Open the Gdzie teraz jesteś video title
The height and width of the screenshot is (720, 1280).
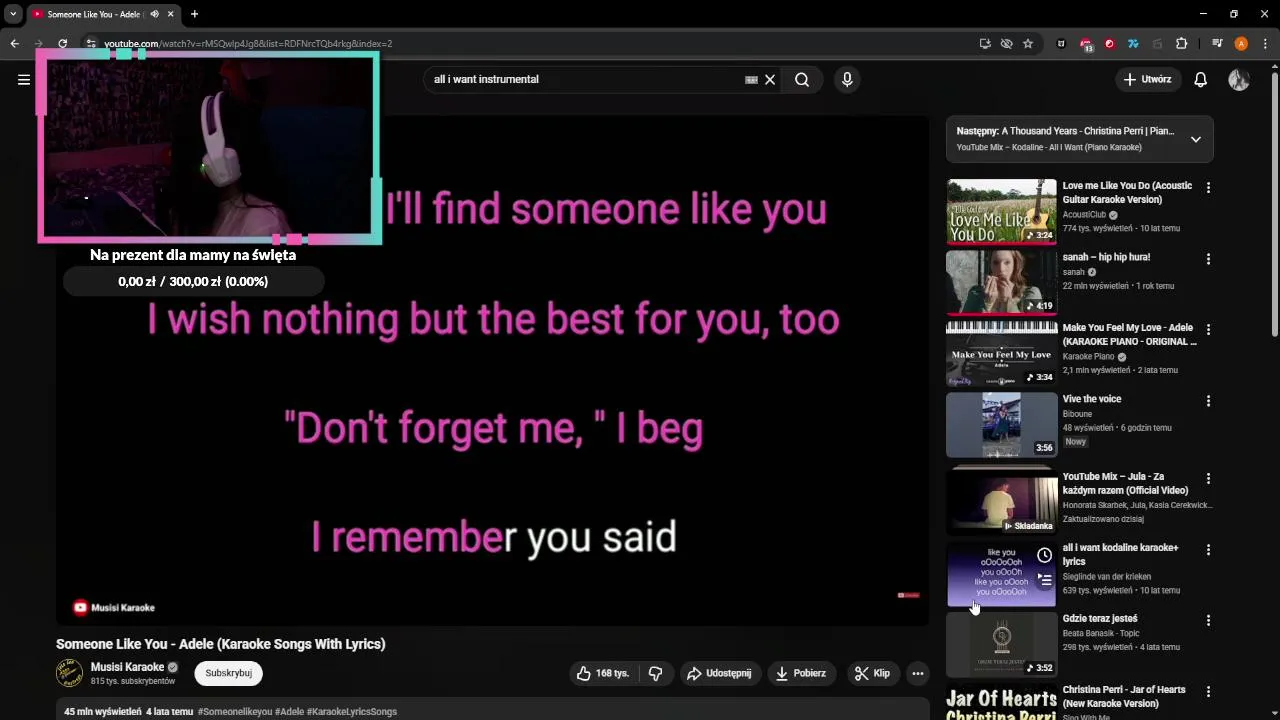pyautogui.click(x=1100, y=619)
